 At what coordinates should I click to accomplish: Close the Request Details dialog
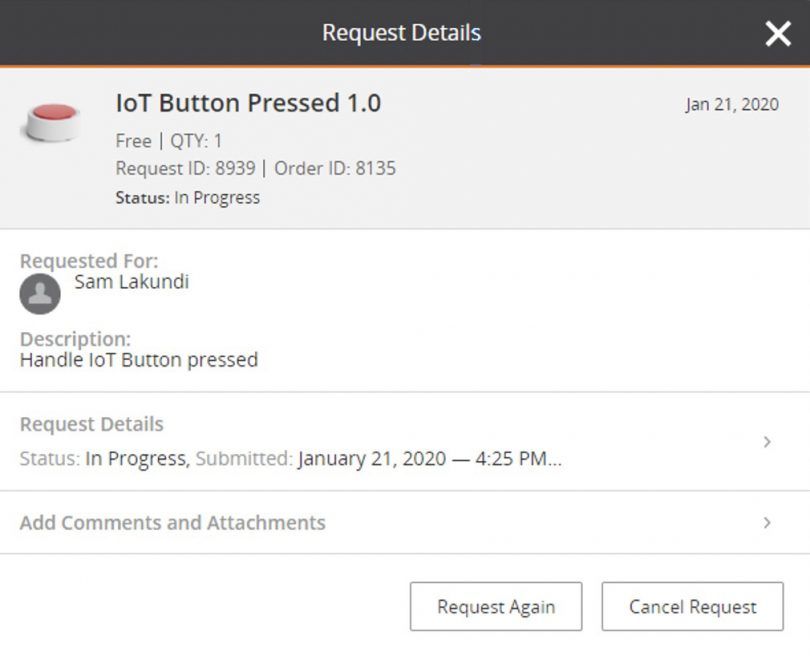[778, 34]
